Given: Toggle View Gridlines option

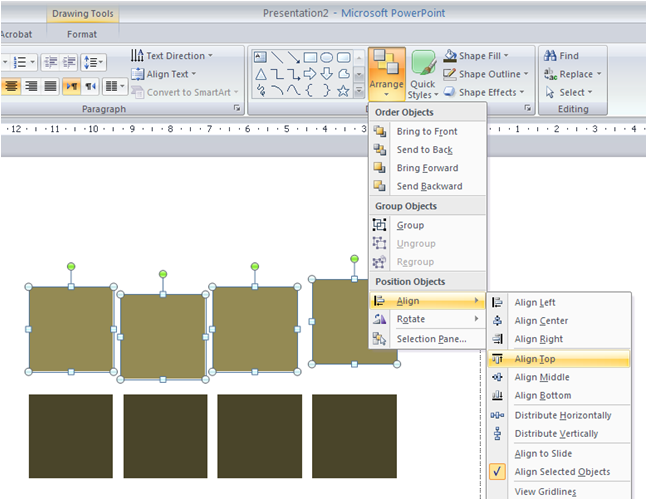Looking at the screenshot, I should tap(559, 491).
